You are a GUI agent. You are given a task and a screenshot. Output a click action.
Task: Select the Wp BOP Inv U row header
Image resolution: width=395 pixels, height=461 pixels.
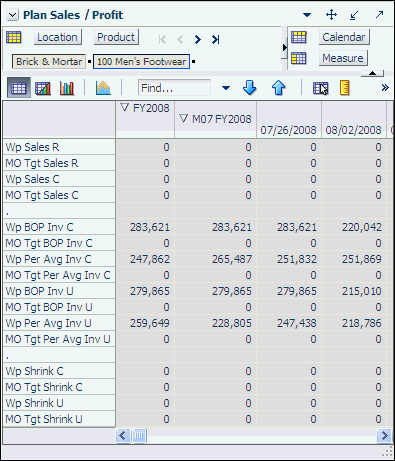pyautogui.click(x=59, y=291)
